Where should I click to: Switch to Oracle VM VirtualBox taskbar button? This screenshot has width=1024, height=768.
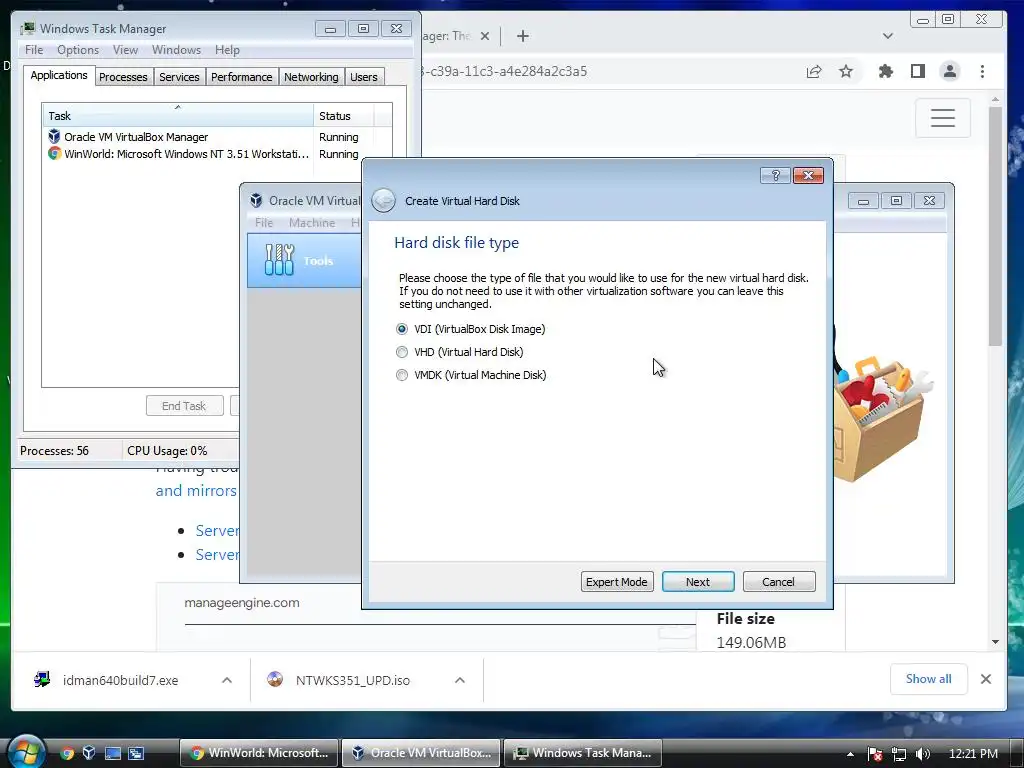coord(421,753)
